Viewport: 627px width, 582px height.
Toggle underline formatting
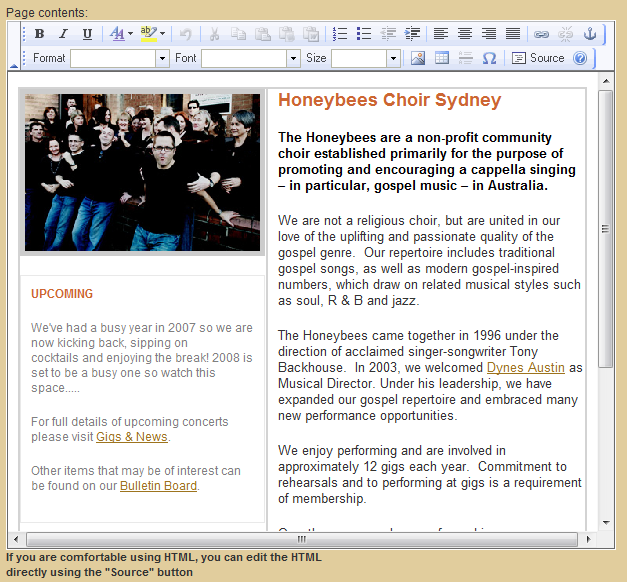87,34
